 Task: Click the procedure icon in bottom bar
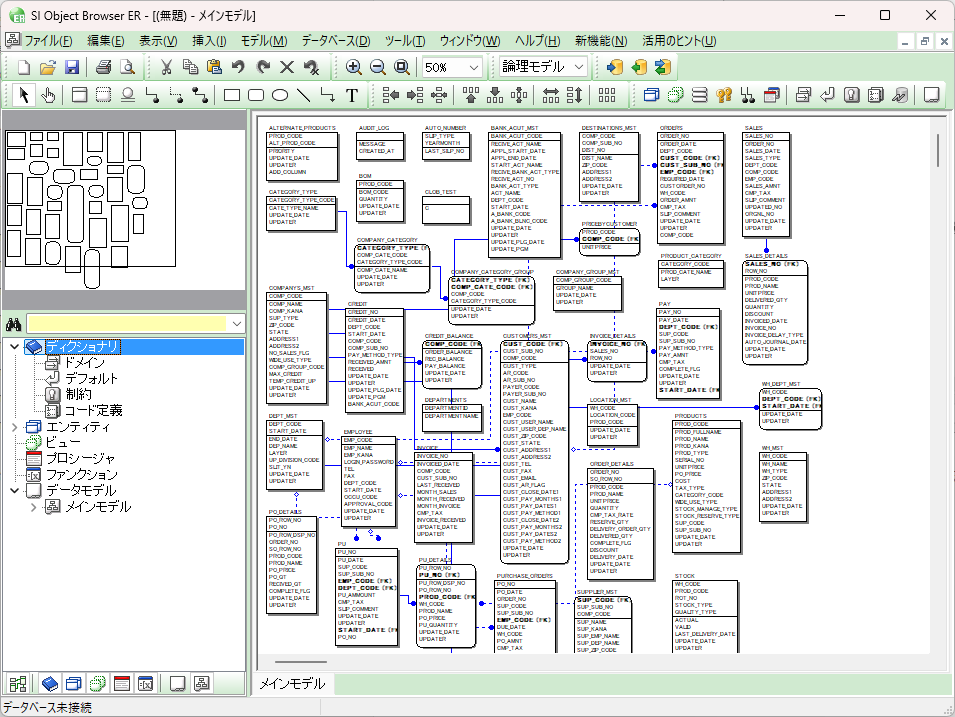pyautogui.click(x=122, y=683)
